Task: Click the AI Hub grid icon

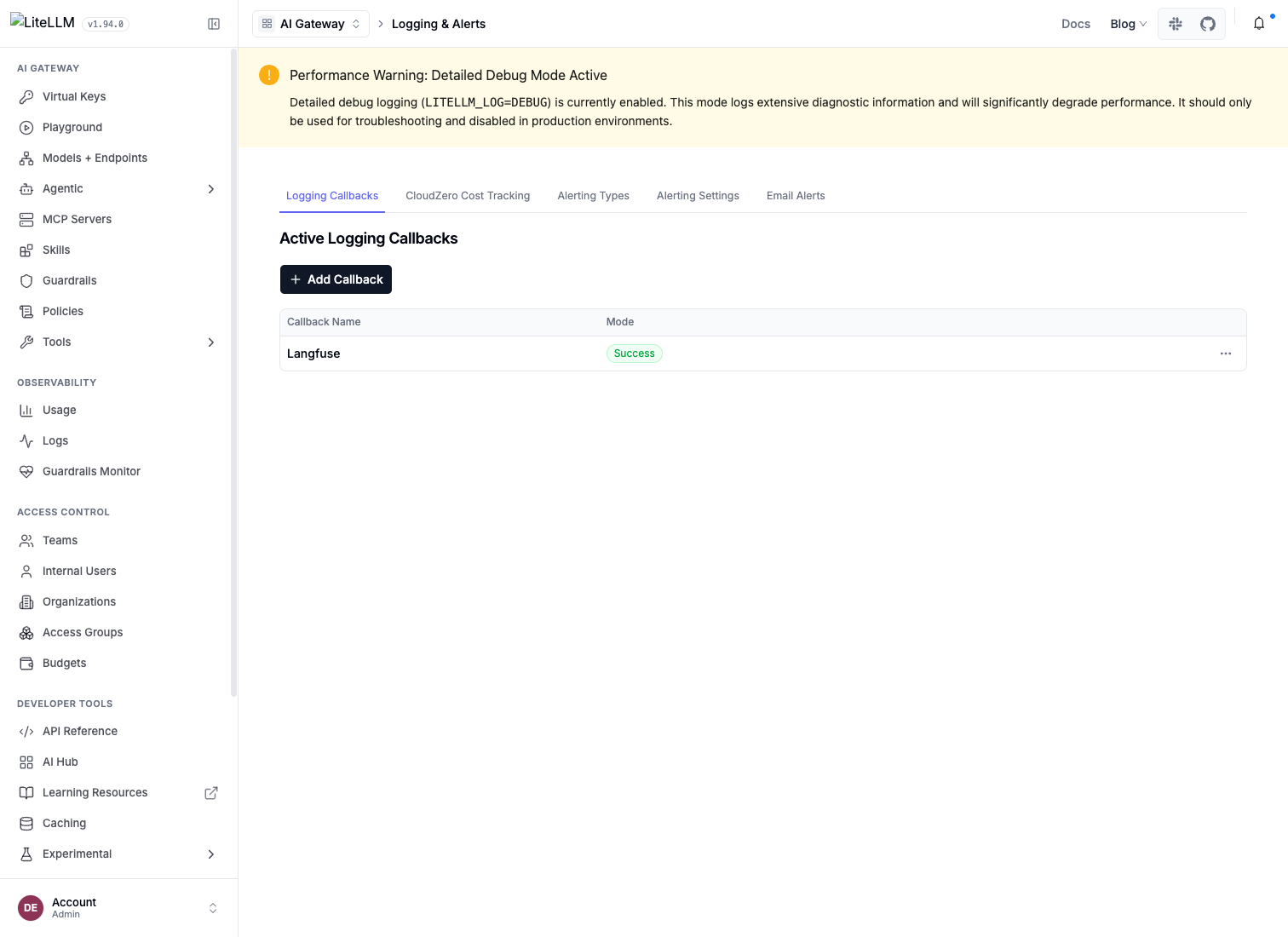Action: click(26, 762)
